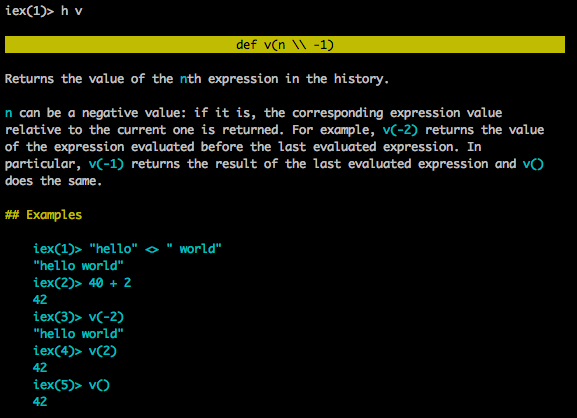The height and width of the screenshot is (418, 577).
Task: Click the '42' result under iex(2)
Action: click(40, 300)
